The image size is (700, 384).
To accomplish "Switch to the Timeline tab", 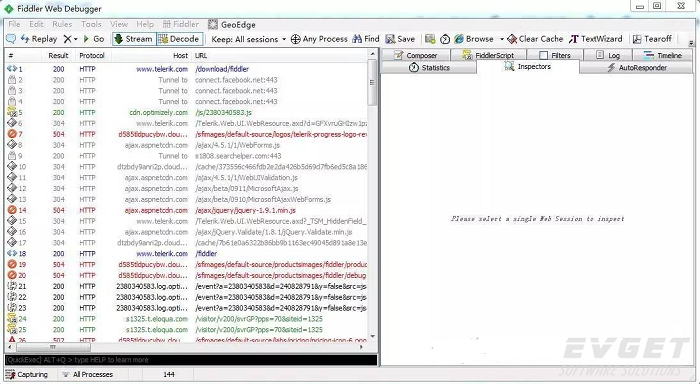I will click(663, 55).
